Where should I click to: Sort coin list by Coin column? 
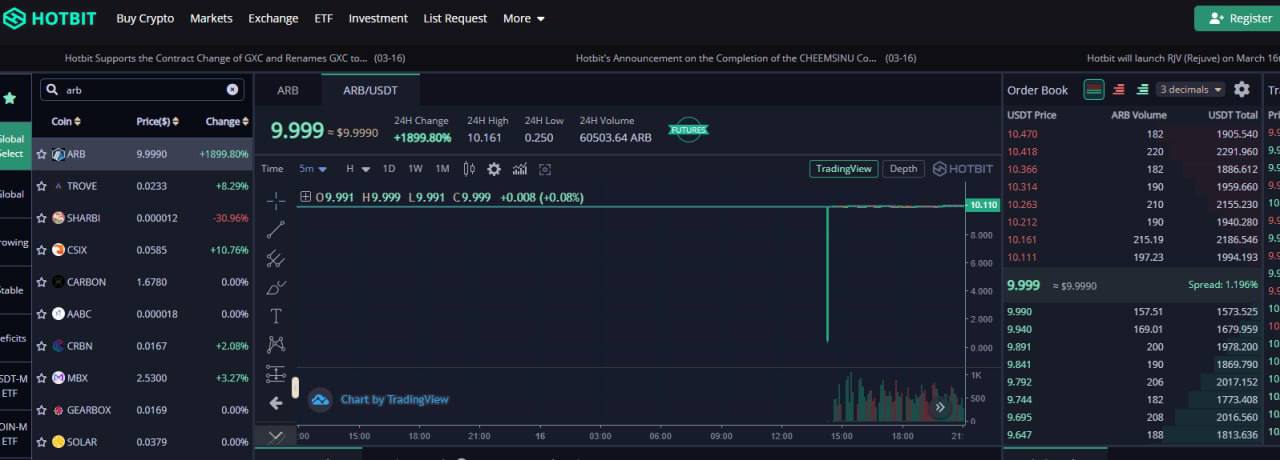click(66, 121)
